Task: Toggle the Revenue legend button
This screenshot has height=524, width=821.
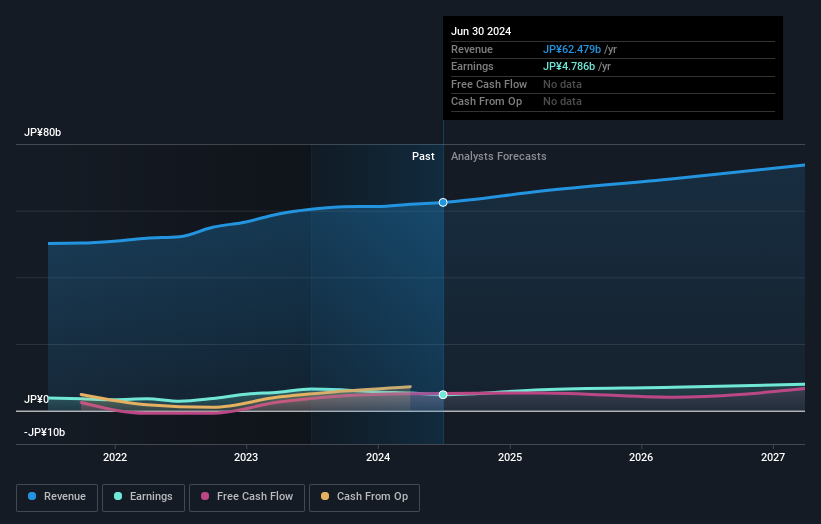Action: pos(57,497)
